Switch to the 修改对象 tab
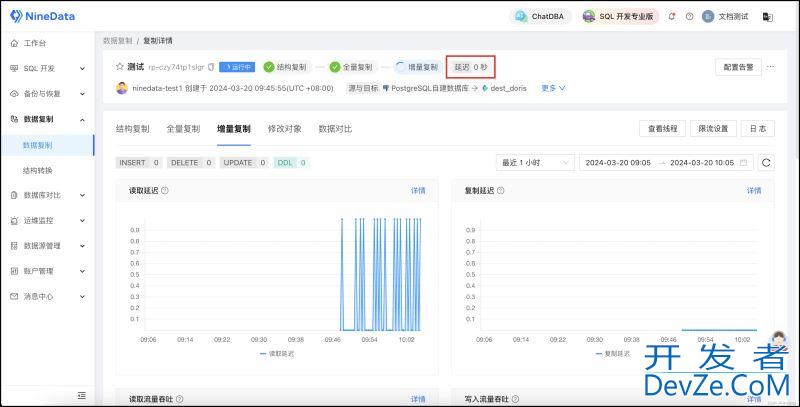The width and height of the screenshot is (800, 407). point(285,129)
